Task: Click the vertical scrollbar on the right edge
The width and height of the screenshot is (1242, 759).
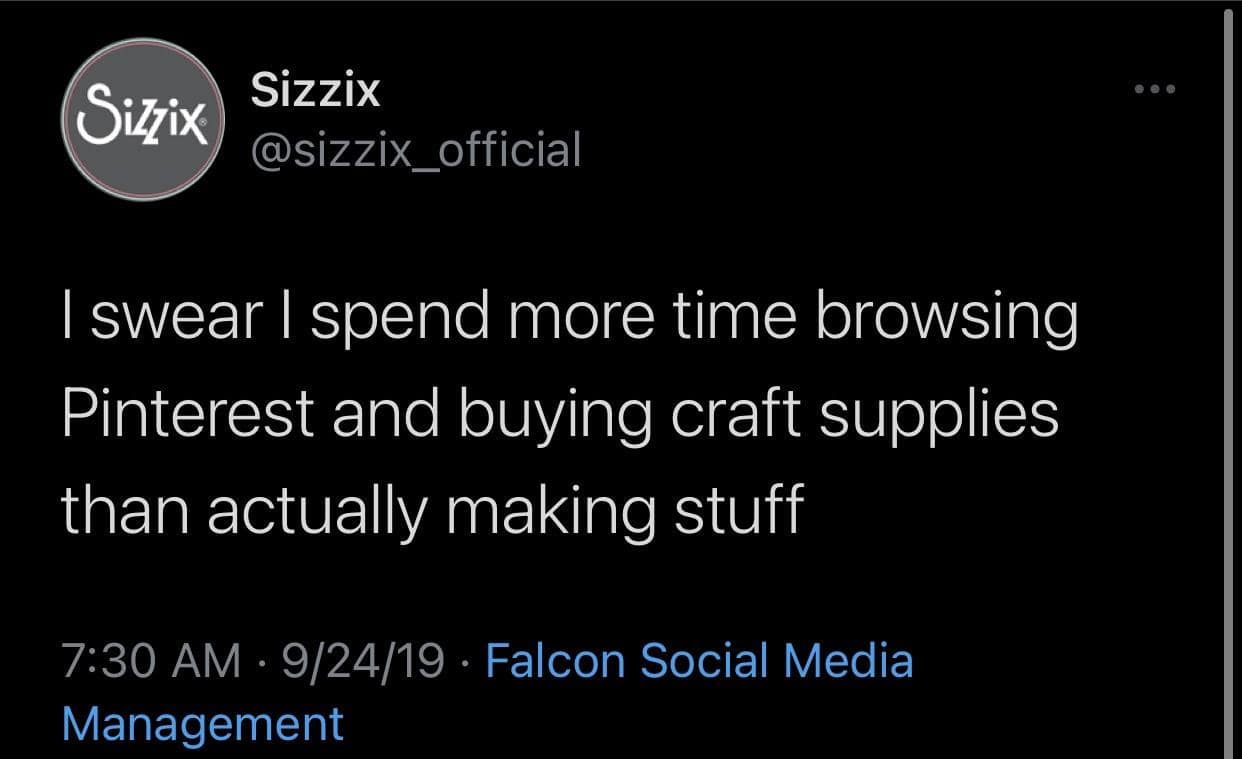Action: [x=1226, y=380]
